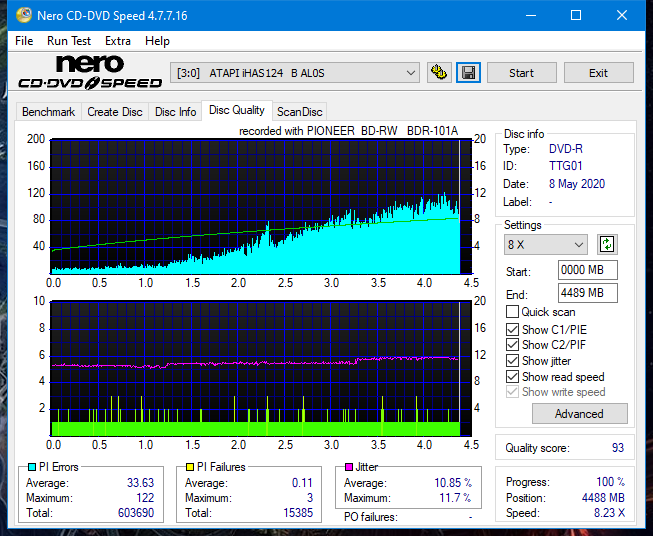The width and height of the screenshot is (653, 536).
Task: Uncheck Show C1/PIE checkbox
Action: 512,329
